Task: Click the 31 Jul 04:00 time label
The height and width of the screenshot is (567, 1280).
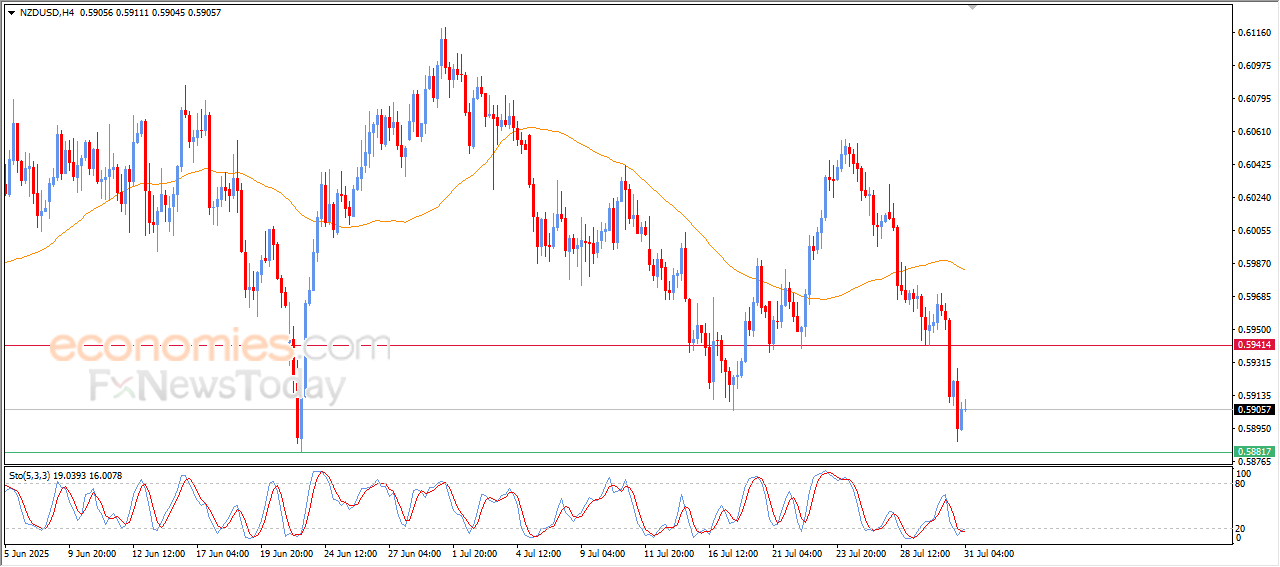Action: click(x=991, y=553)
